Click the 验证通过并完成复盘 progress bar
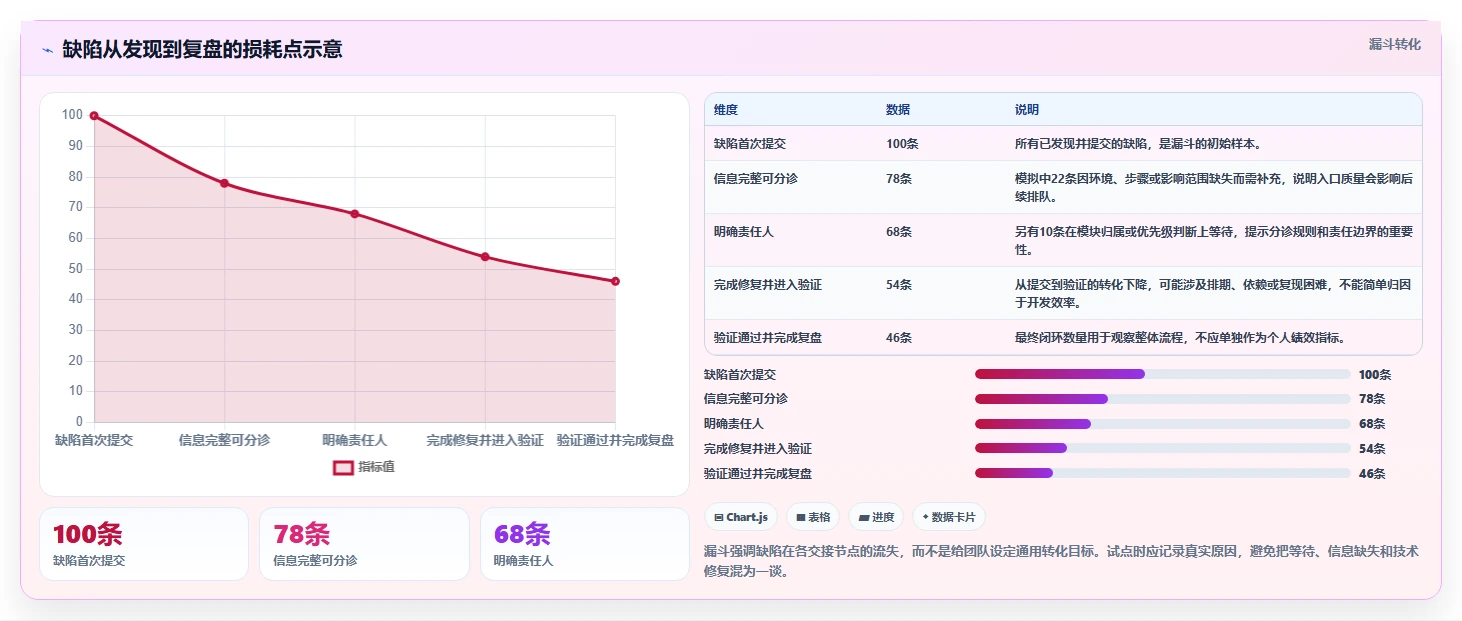 point(1163,473)
